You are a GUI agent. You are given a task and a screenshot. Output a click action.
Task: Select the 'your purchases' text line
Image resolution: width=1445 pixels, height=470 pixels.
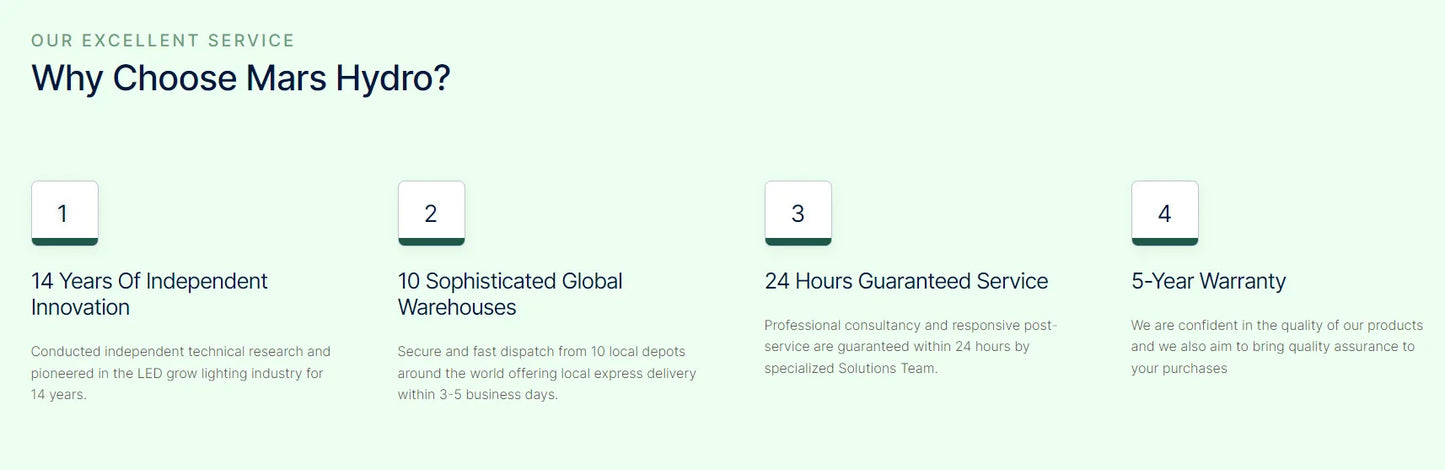point(1178,369)
